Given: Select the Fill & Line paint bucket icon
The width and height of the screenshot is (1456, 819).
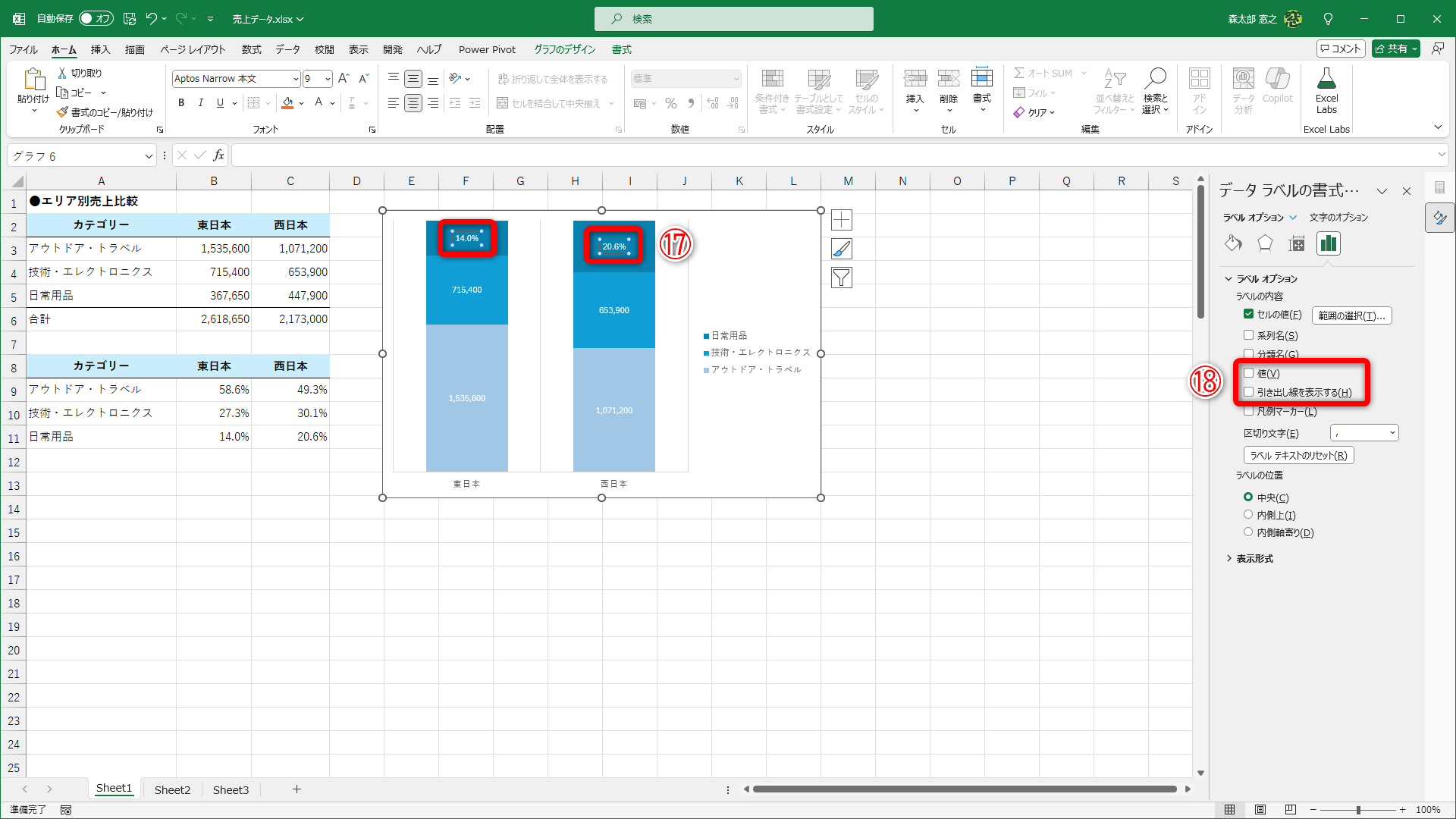Looking at the screenshot, I should click(1233, 243).
